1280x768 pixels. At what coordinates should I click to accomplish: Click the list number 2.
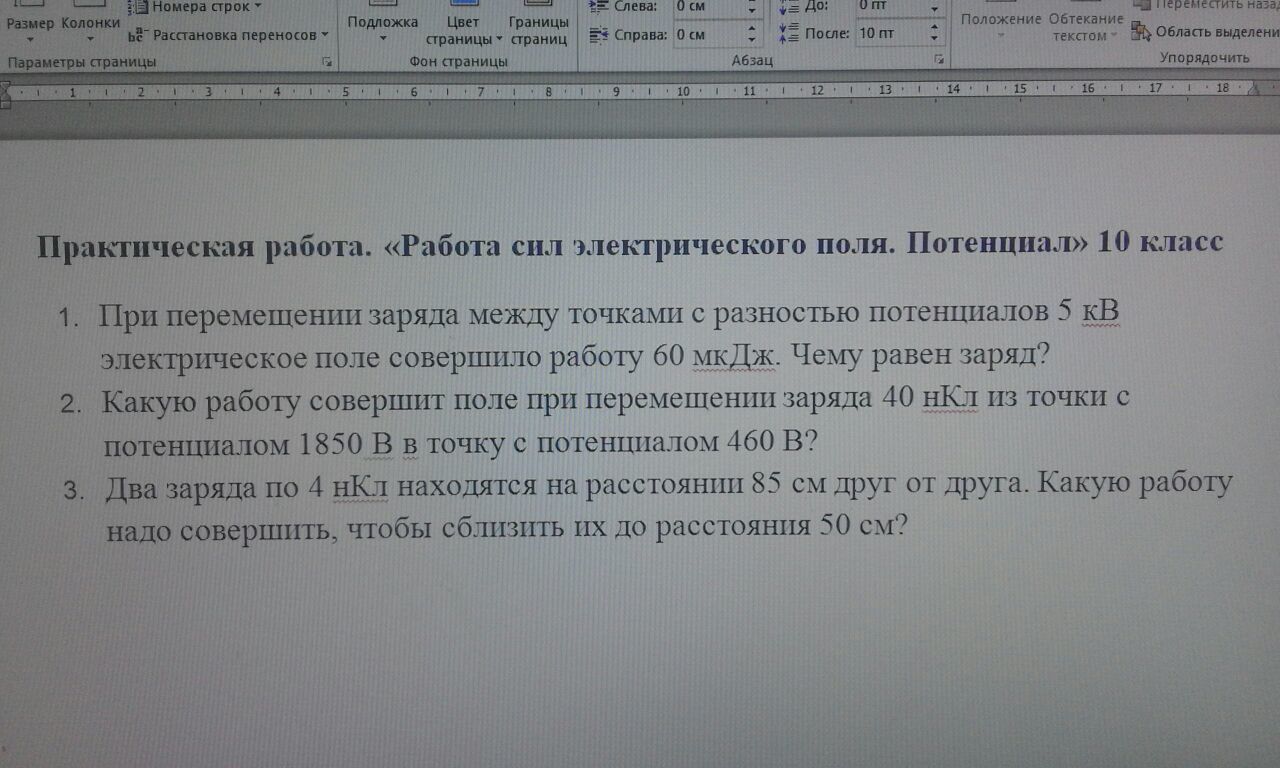69,405
